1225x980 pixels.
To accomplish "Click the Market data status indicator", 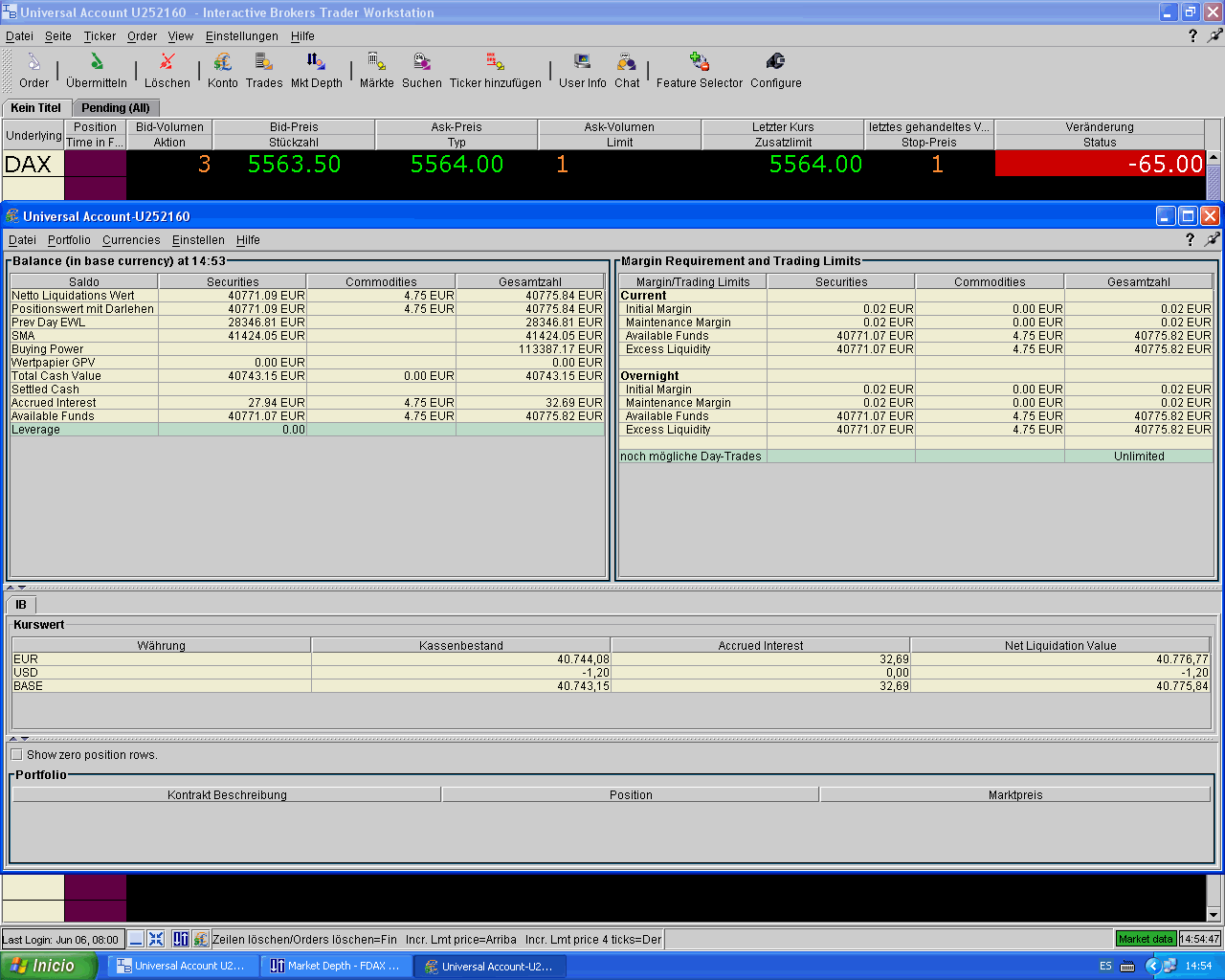I will (1146, 939).
